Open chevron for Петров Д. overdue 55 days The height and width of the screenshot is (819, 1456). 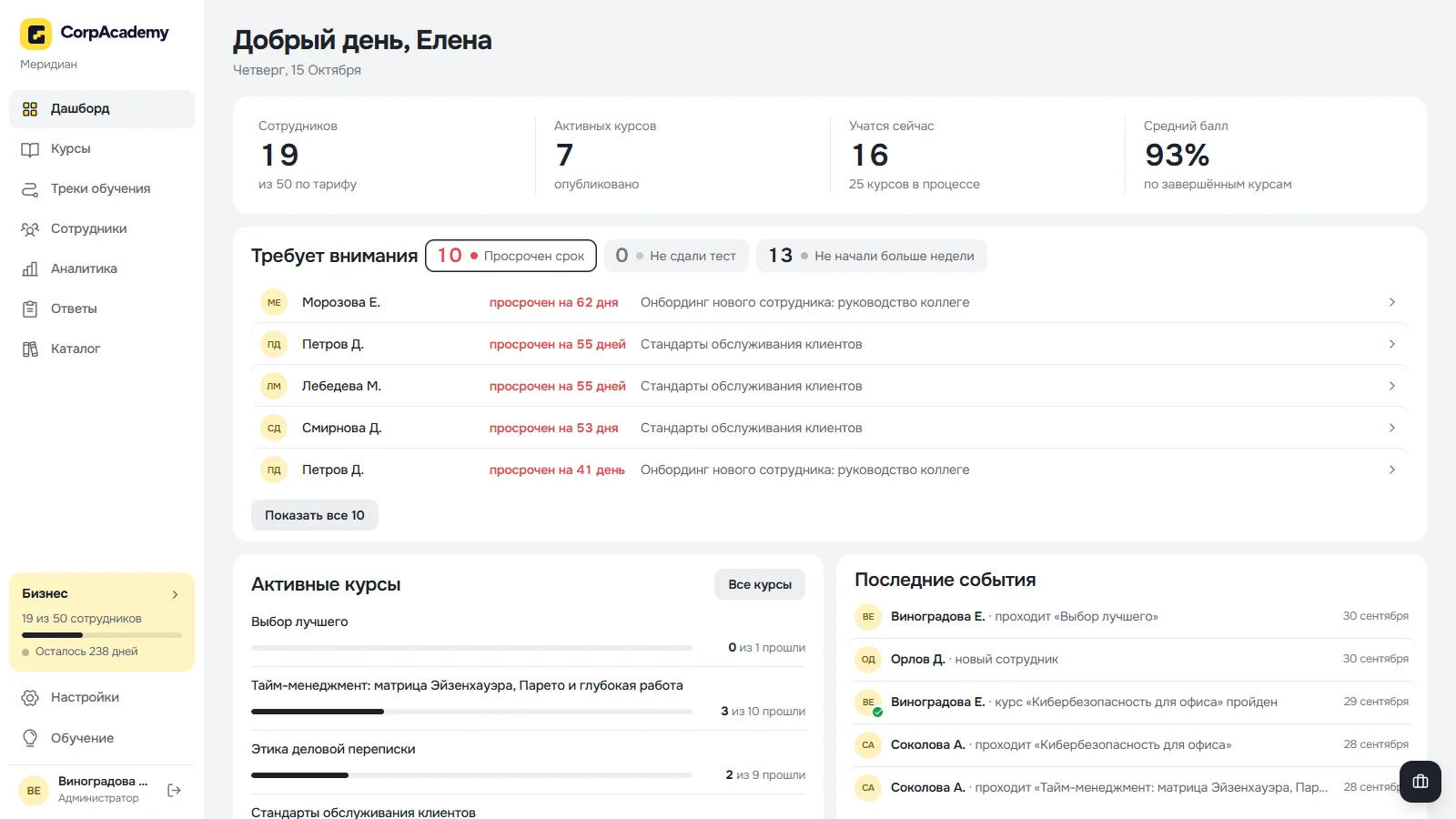[1392, 344]
